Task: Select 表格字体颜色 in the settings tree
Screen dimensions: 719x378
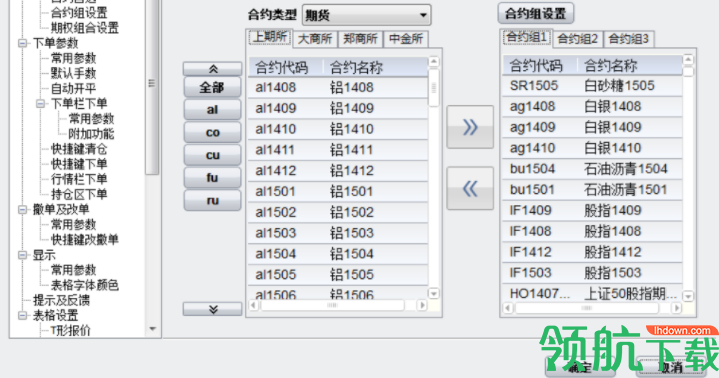Action: coord(84,285)
